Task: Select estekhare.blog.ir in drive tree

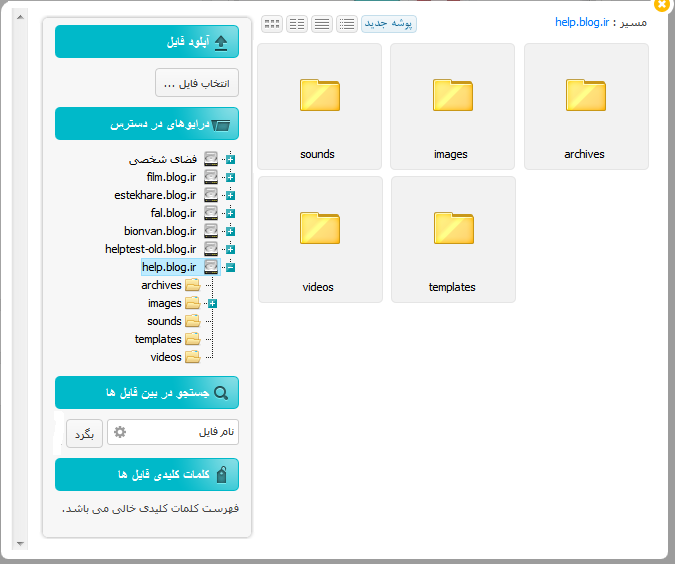Action: (155, 195)
